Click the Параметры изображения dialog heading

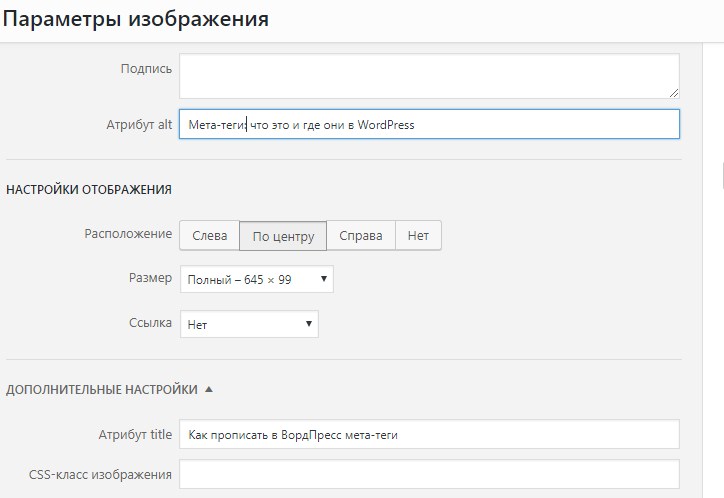coord(136,19)
